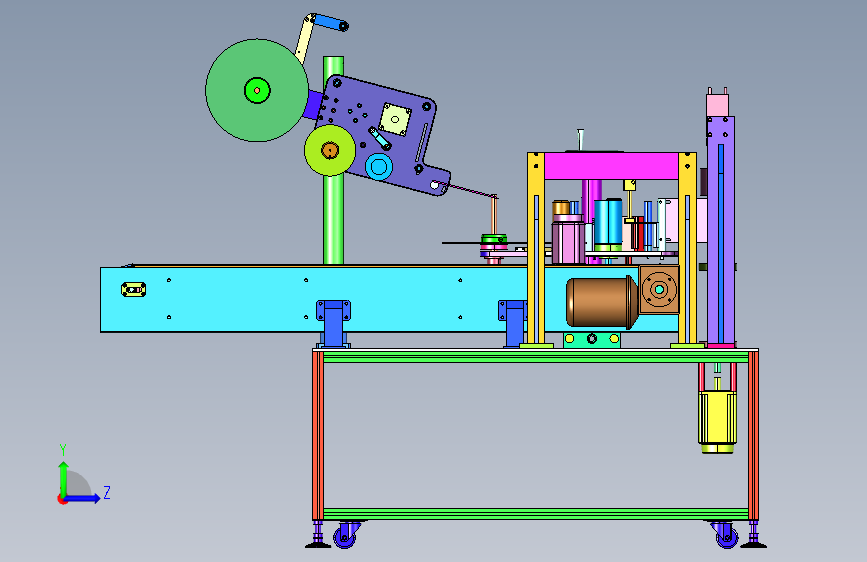The height and width of the screenshot is (562, 867).
Task: Click the red origin ball of the triad
Action: tap(62, 499)
